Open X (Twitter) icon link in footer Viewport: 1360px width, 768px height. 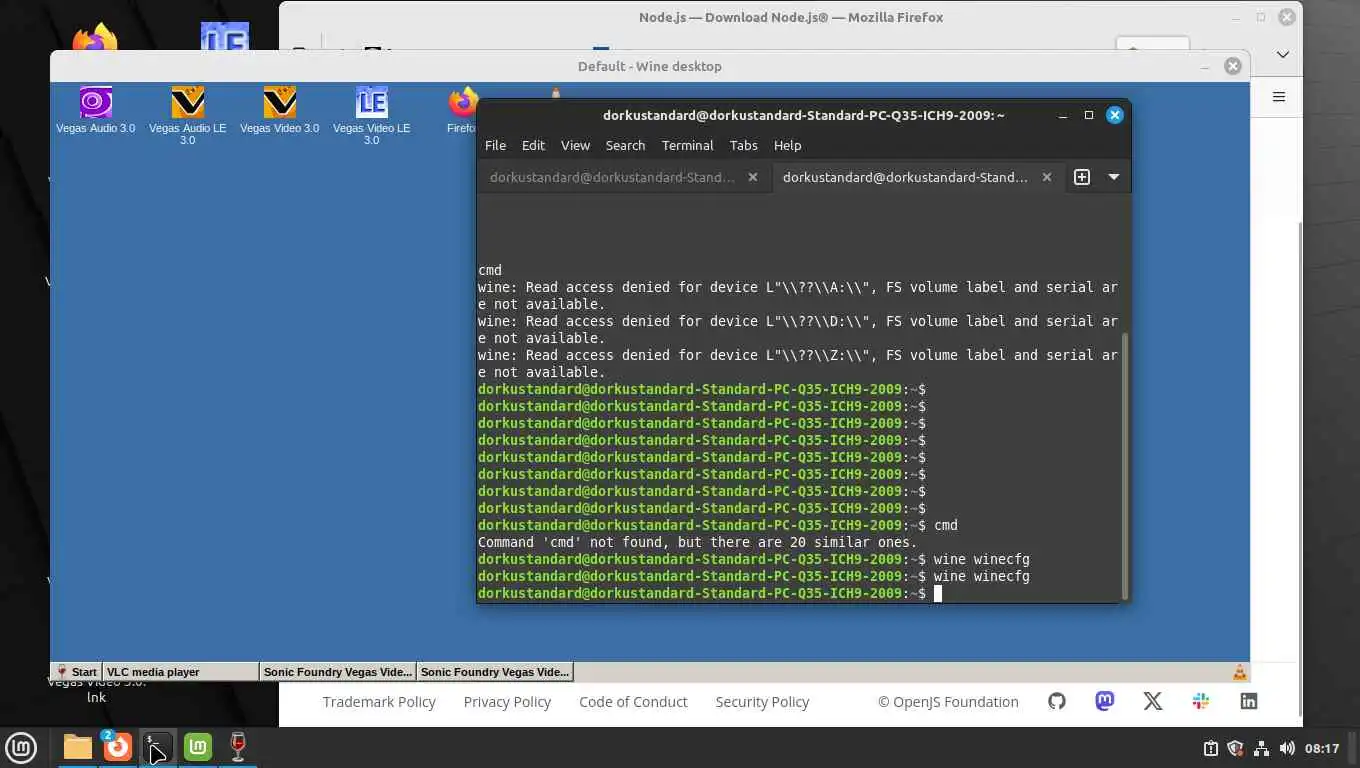pos(1153,701)
